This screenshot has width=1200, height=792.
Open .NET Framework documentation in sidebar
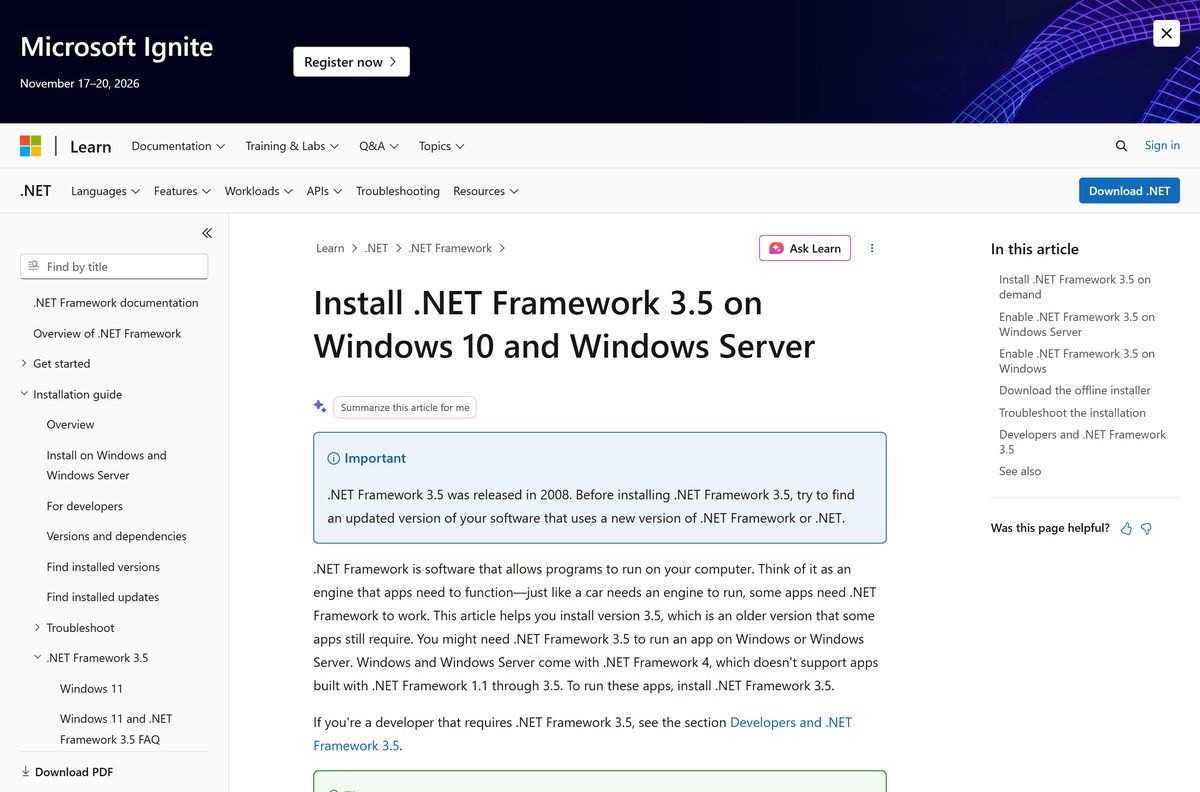pyautogui.click(x=116, y=303)
